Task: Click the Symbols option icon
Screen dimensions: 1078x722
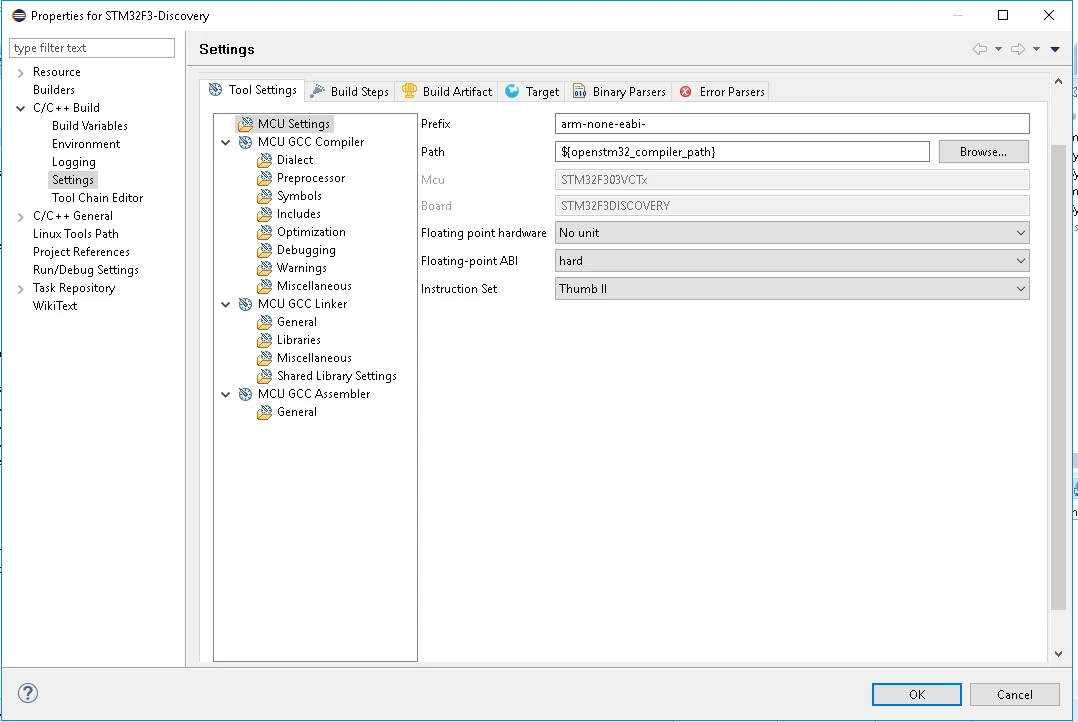Action: coord(265,196)
